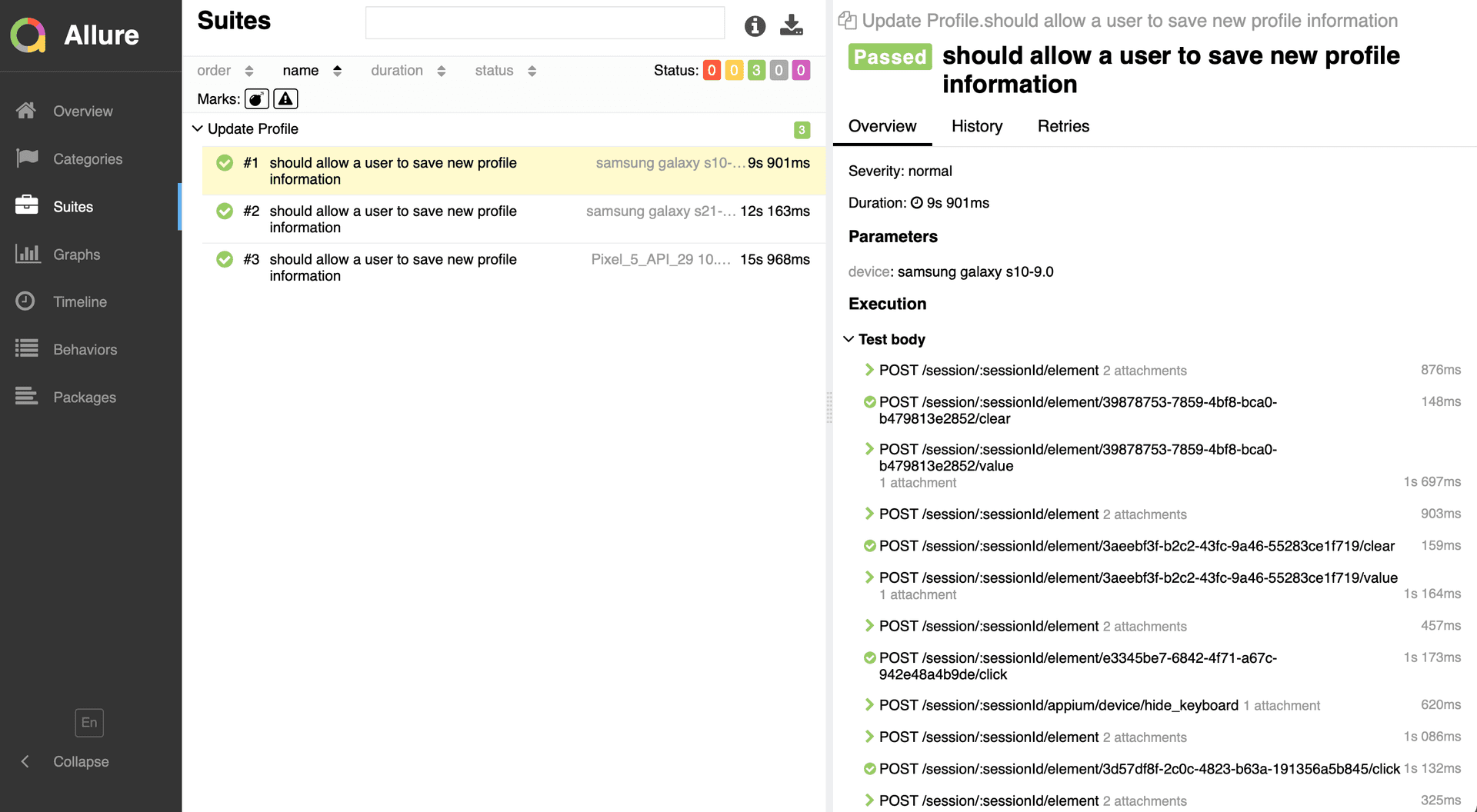Click the Suites briefcase icon
1477x812 pixels.
coord(26,205)
